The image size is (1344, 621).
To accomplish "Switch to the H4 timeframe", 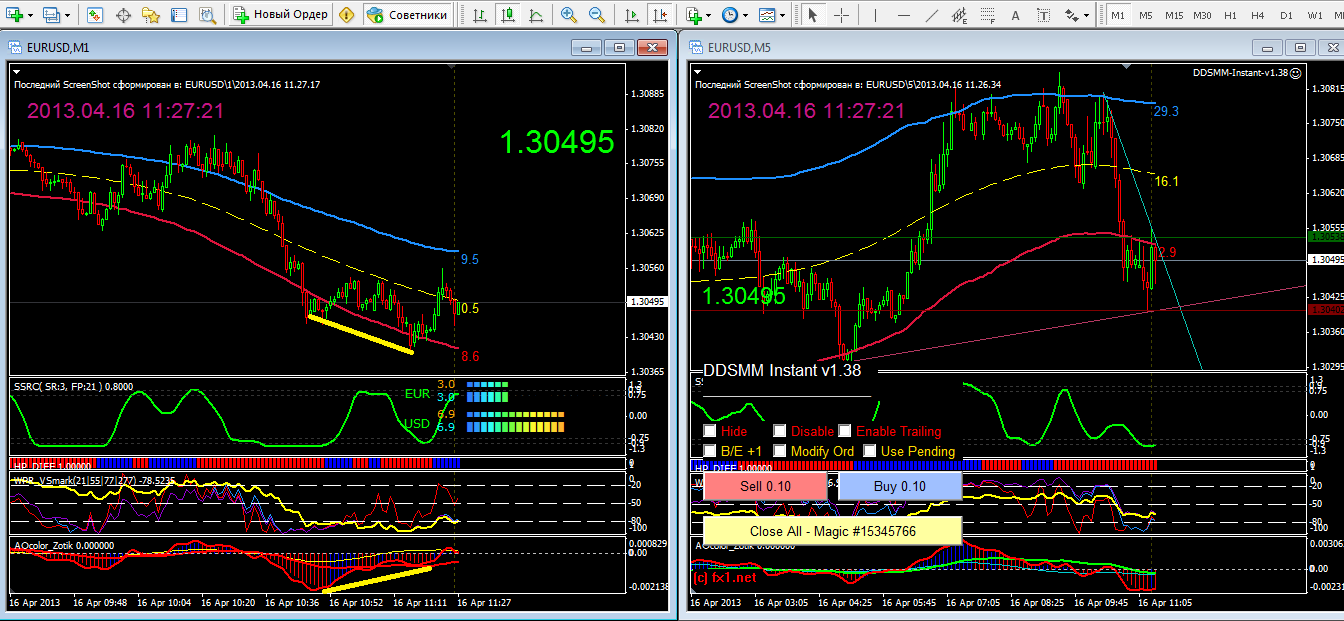I will coord(1258,15).
